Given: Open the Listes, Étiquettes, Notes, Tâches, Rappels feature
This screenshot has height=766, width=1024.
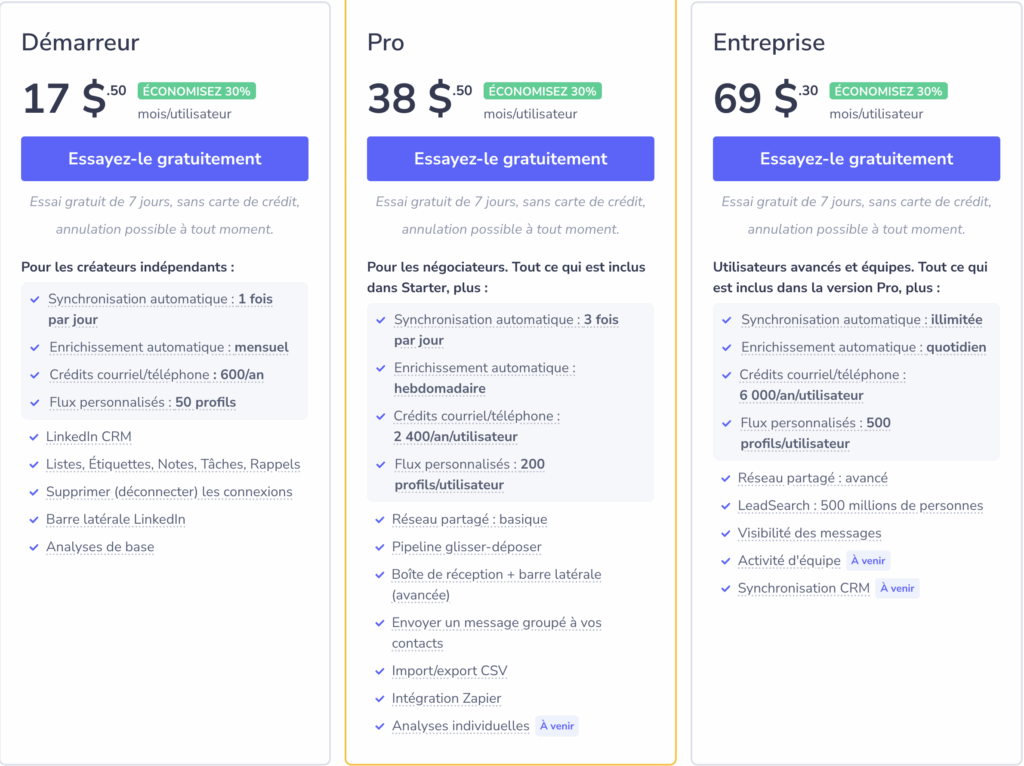Looking at the screenshot, I should click(x=173, y=464).
